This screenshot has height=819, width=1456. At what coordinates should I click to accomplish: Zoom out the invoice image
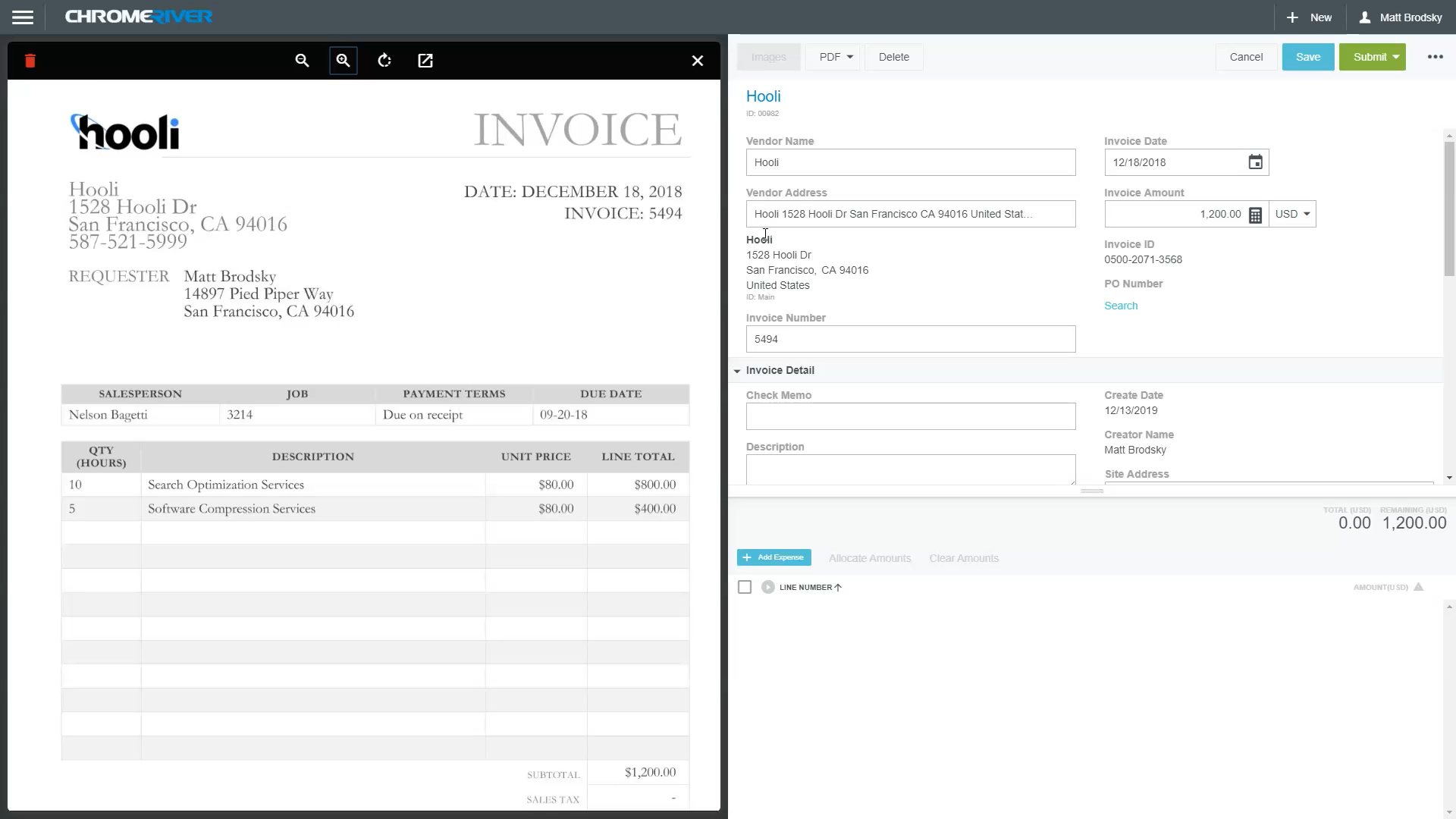pyautogui.click(x=302, y=61)
